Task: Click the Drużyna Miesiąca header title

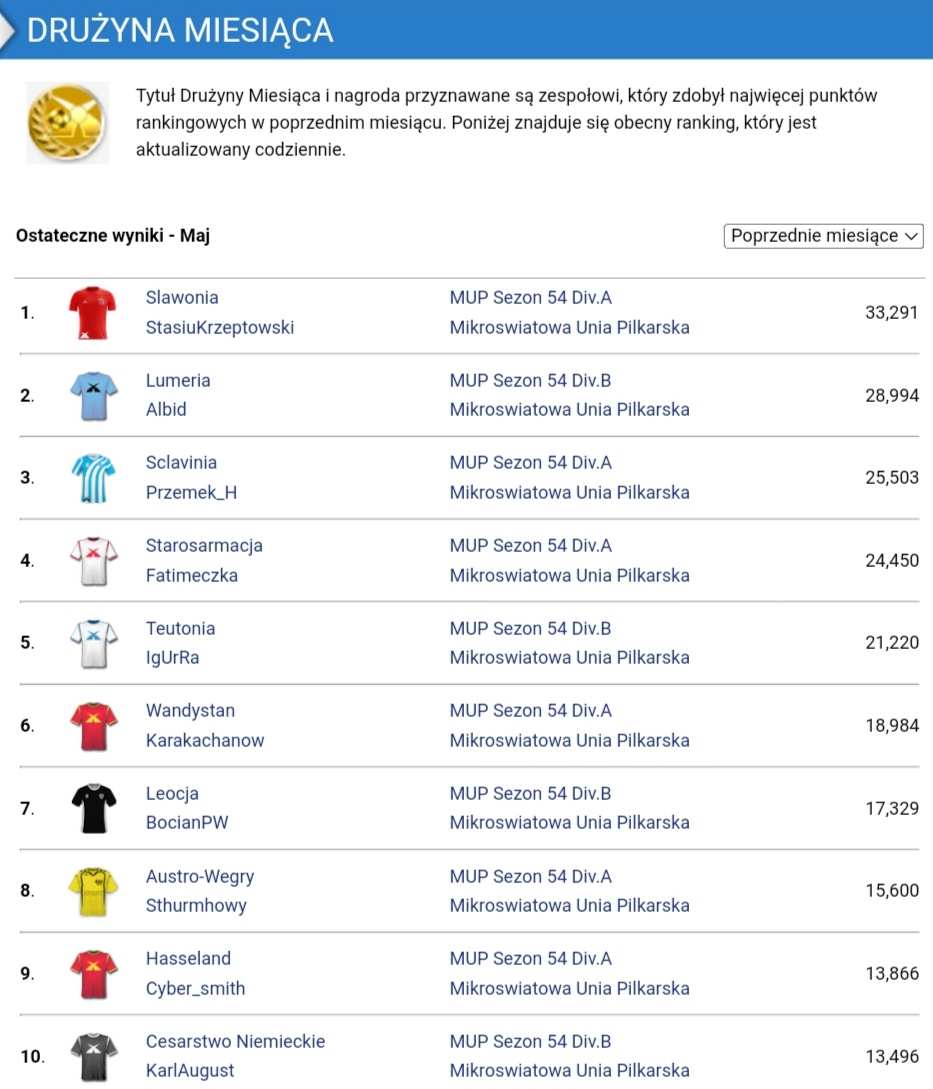Action: [180, 30]
